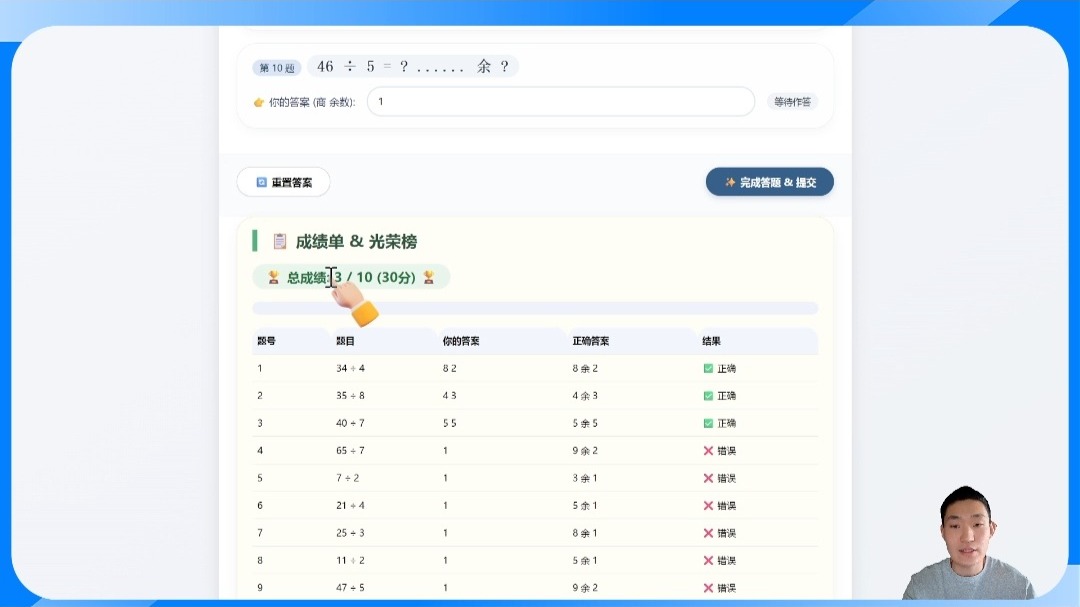Click correct answer 3 余 1 cell

click(585, 478)
